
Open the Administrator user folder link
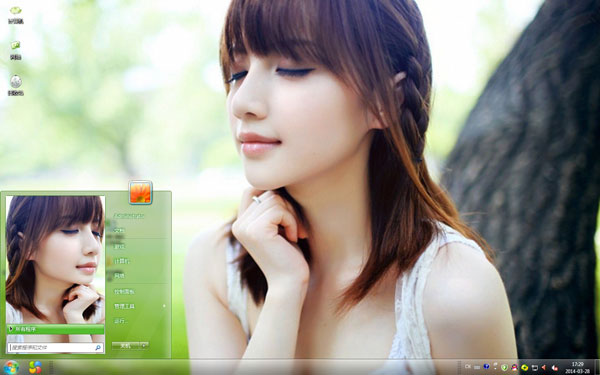click(x=129, y=215)
